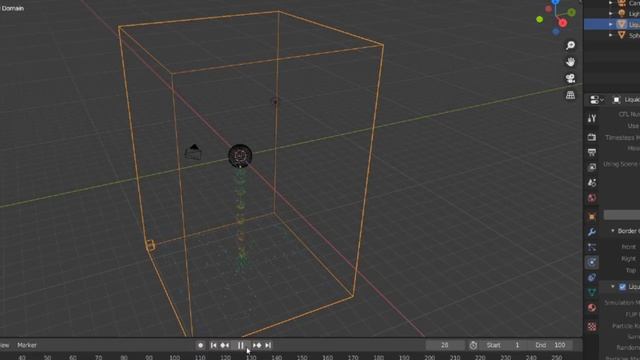Open the World properties tab

(592, 198)
